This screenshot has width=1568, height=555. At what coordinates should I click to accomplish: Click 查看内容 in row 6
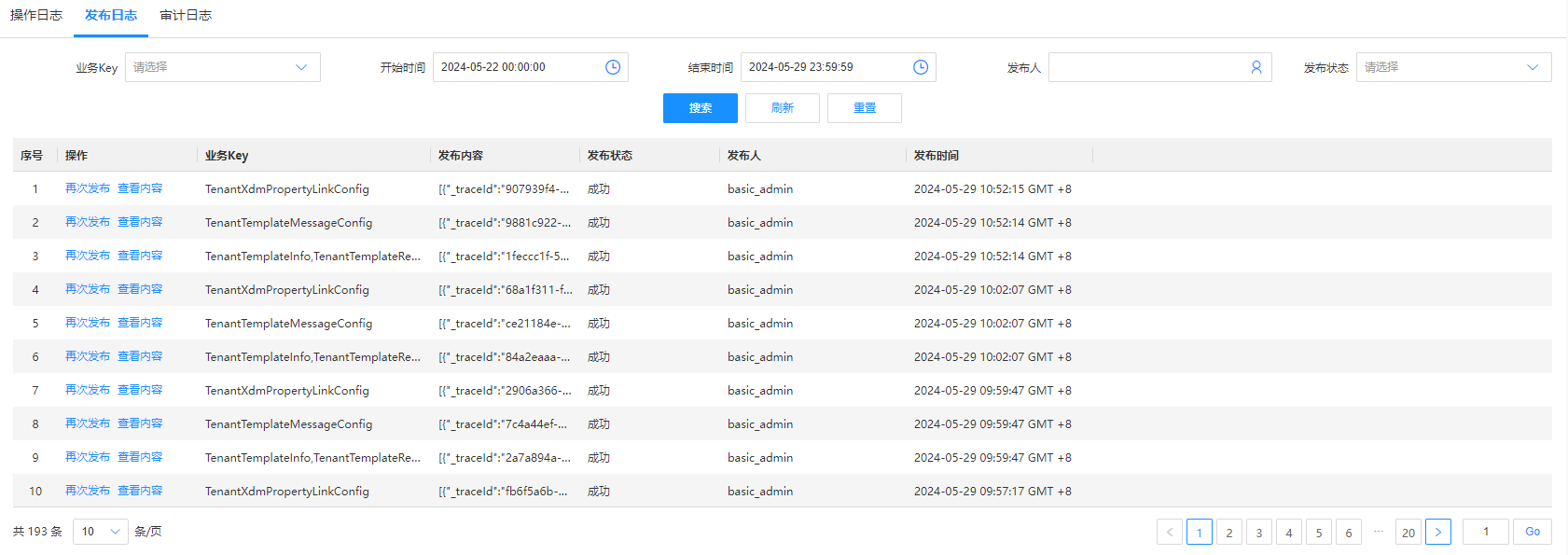click(x=140, y=356)
